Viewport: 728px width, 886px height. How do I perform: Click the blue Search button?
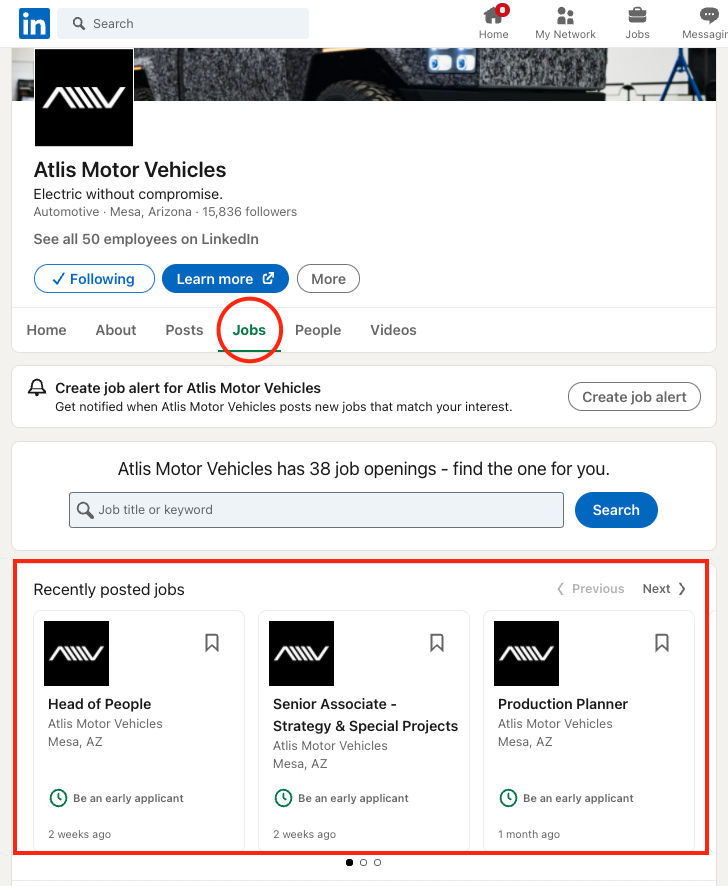616,510
